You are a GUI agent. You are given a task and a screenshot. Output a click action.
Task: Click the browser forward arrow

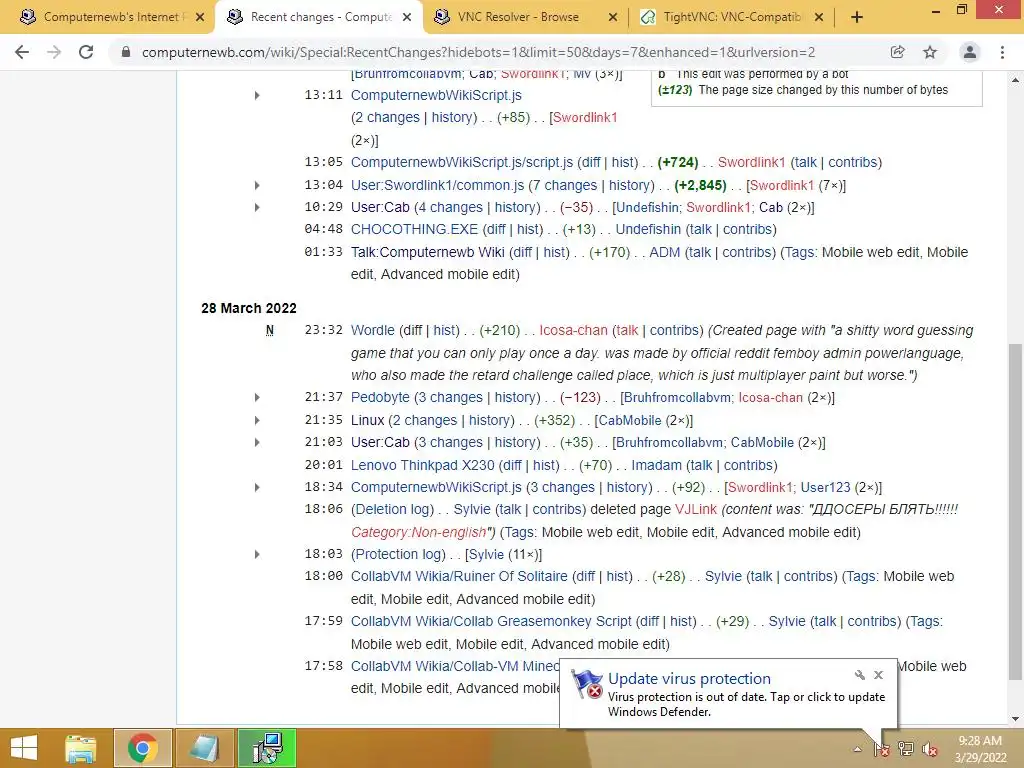(x=54, y=52)
